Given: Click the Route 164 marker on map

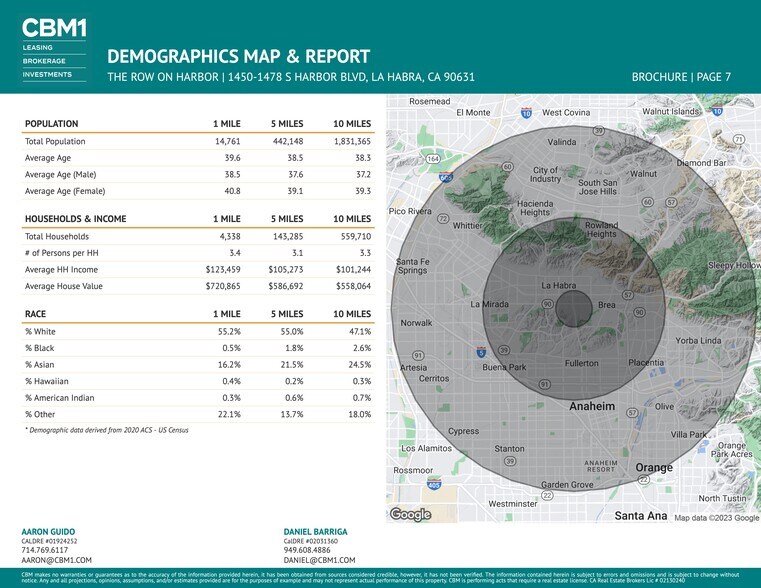Looking at the screenshot, I should tap(433, 159).
